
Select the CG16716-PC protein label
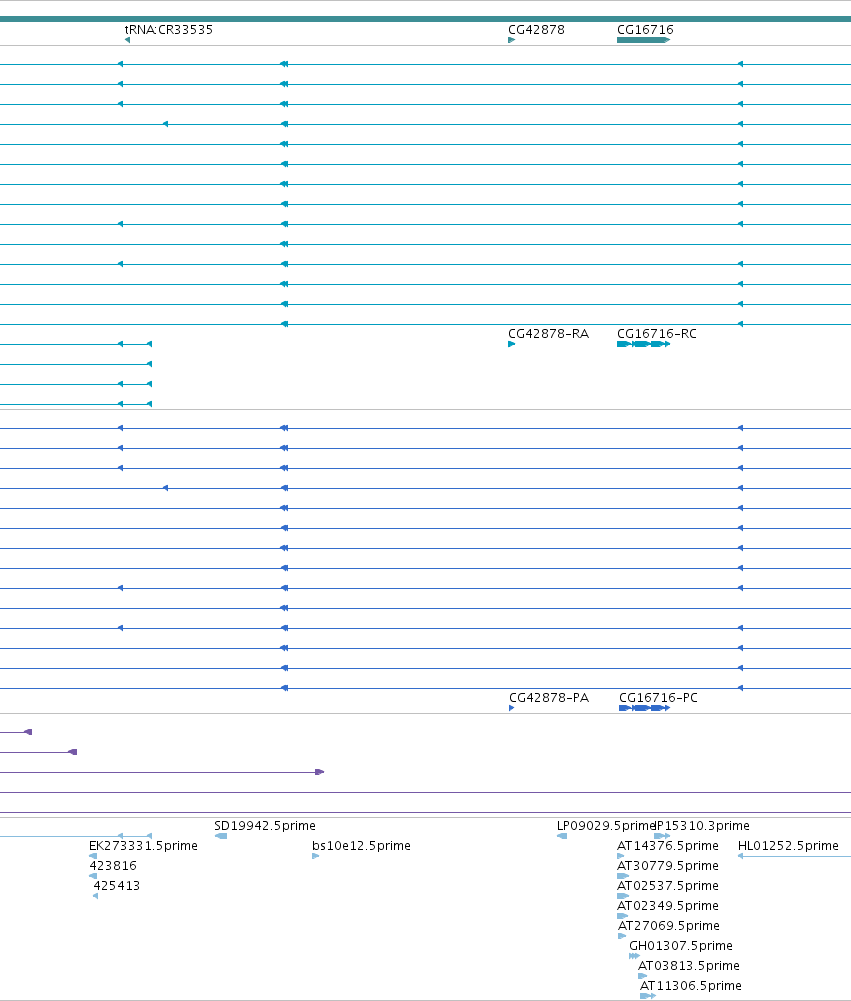(x=658, y=697)
